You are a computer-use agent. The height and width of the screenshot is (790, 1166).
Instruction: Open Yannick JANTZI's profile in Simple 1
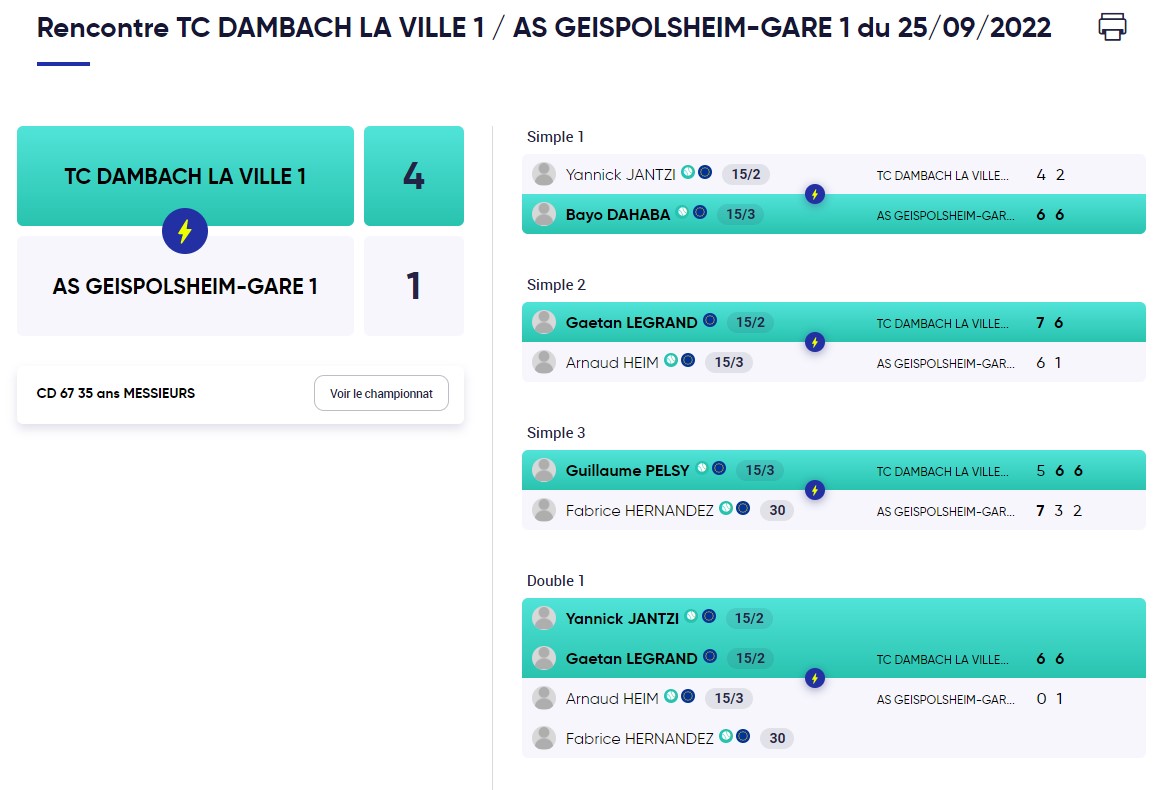(621, 175)
